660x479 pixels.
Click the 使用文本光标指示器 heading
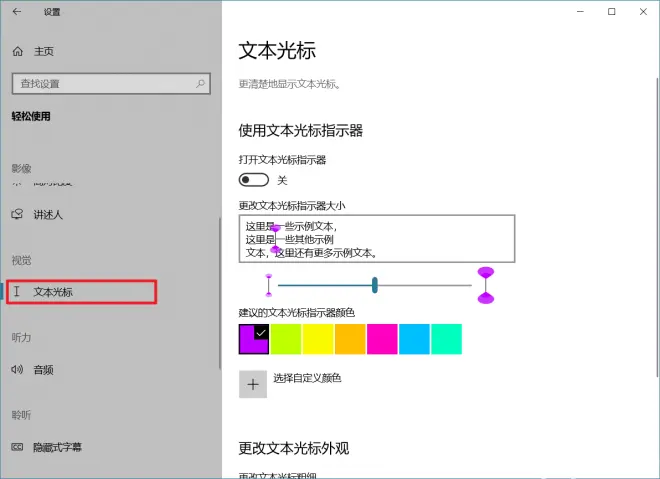(x=301, y=130)
